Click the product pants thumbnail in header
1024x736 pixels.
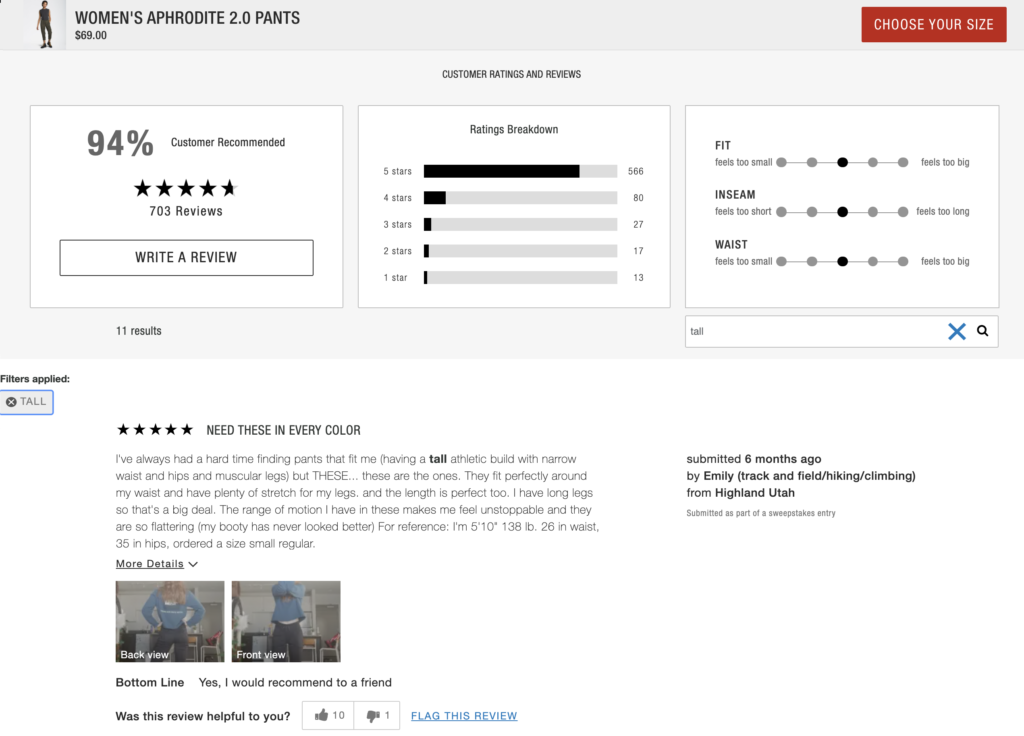click(x=45, y=24)
